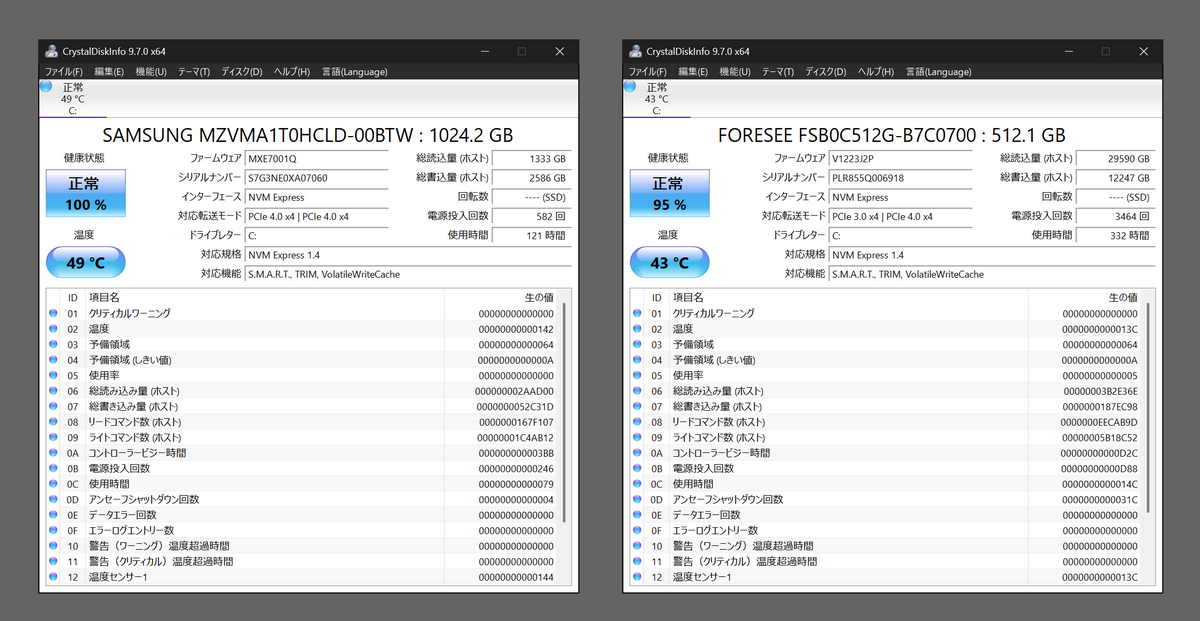Click the SAMSUNG window's SMART list scrollbar
The image size is (1200, 621).
(565, 420)
